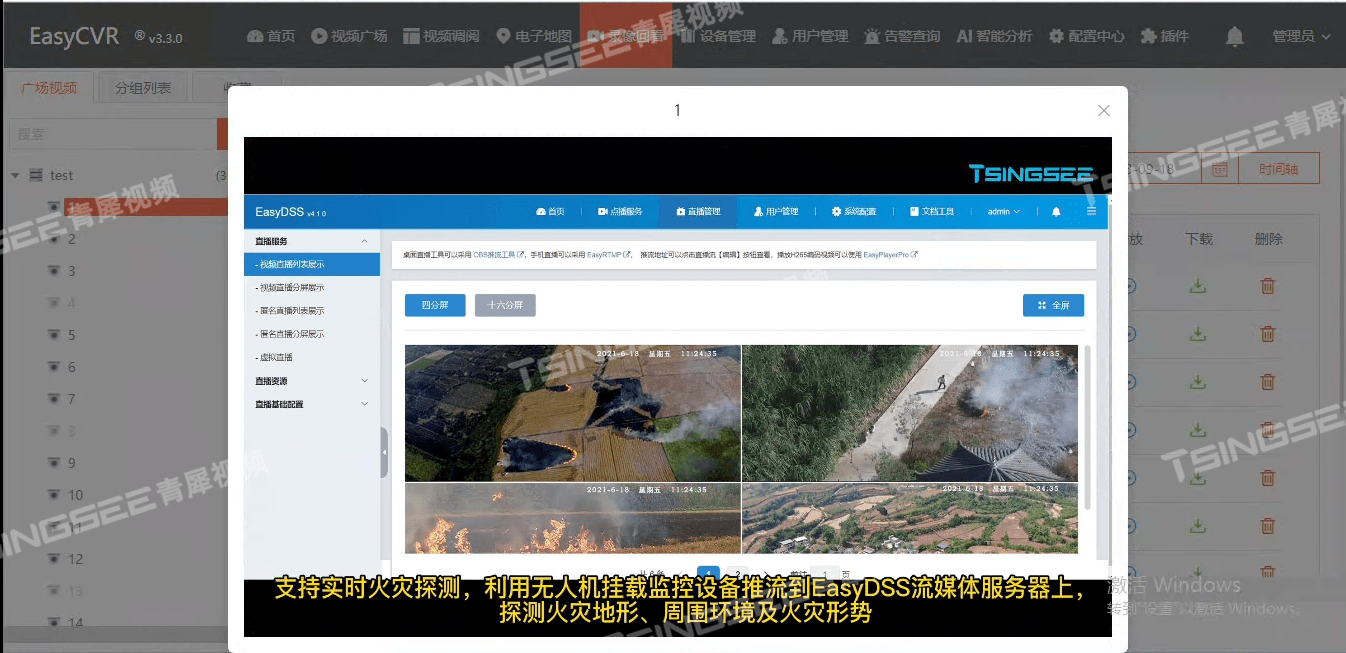Click camera icon of channel 12
This screenshot has height=653, width=1346.
coord(54,559)
